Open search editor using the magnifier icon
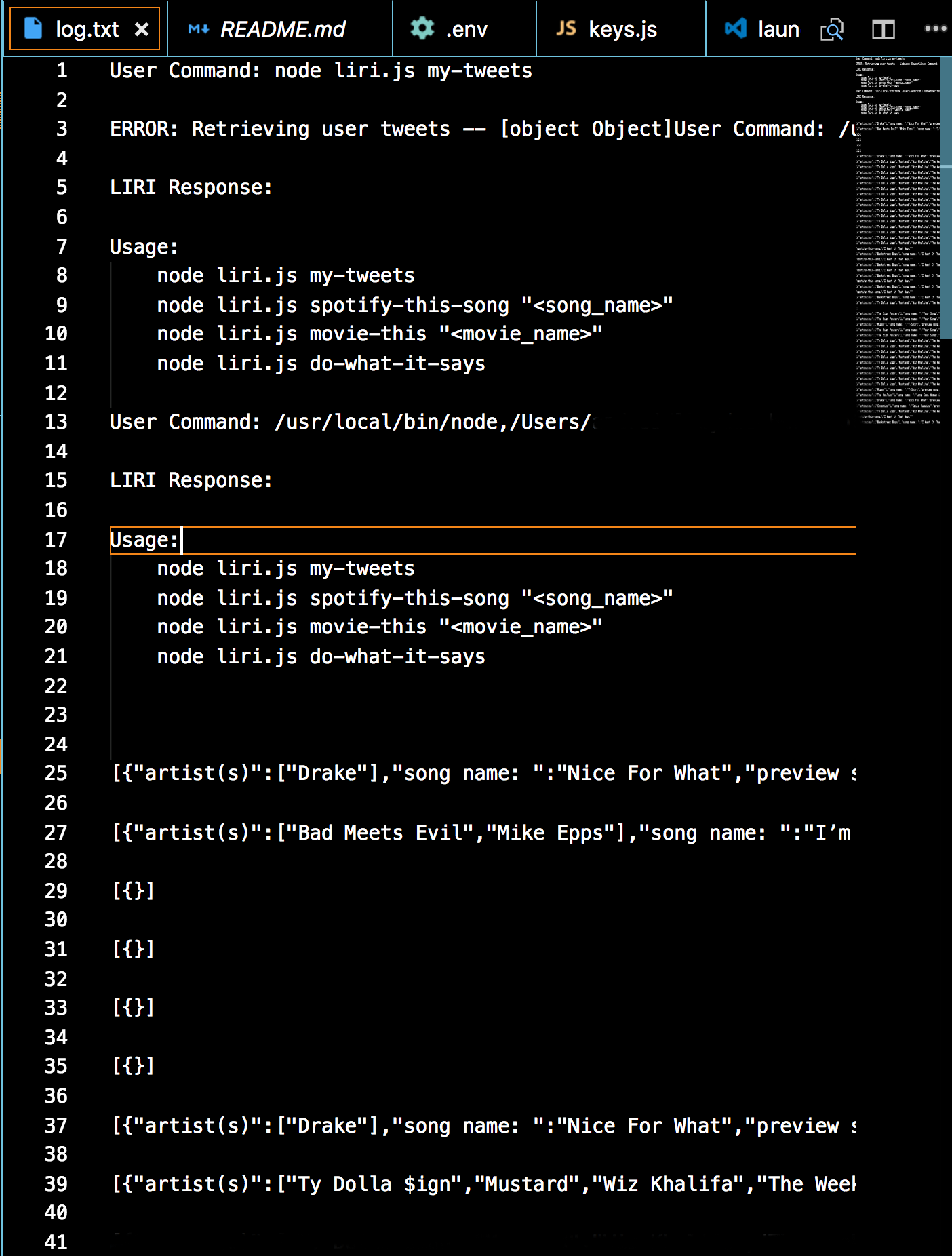Screen dimensions: 952x1256 (x=832, y=28)
